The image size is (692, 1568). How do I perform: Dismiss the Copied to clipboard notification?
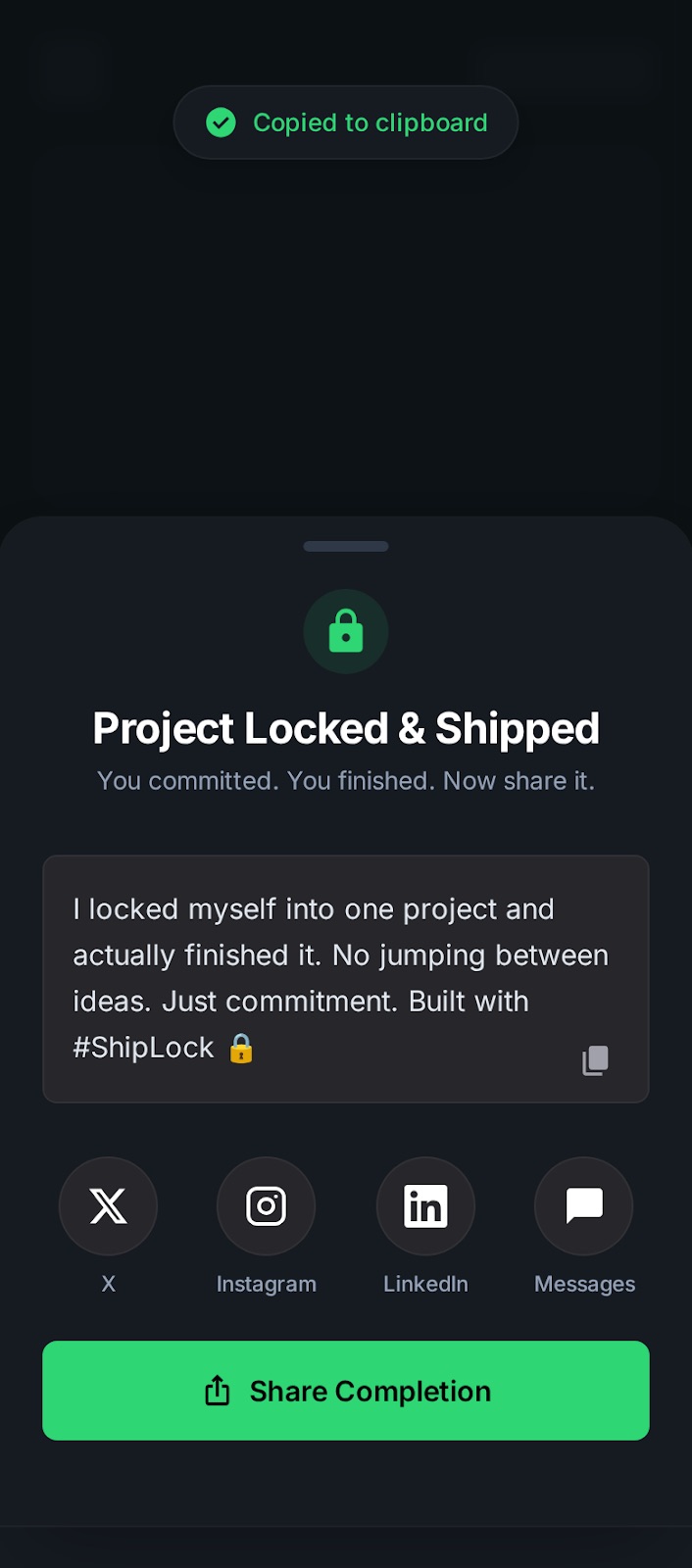345,122
